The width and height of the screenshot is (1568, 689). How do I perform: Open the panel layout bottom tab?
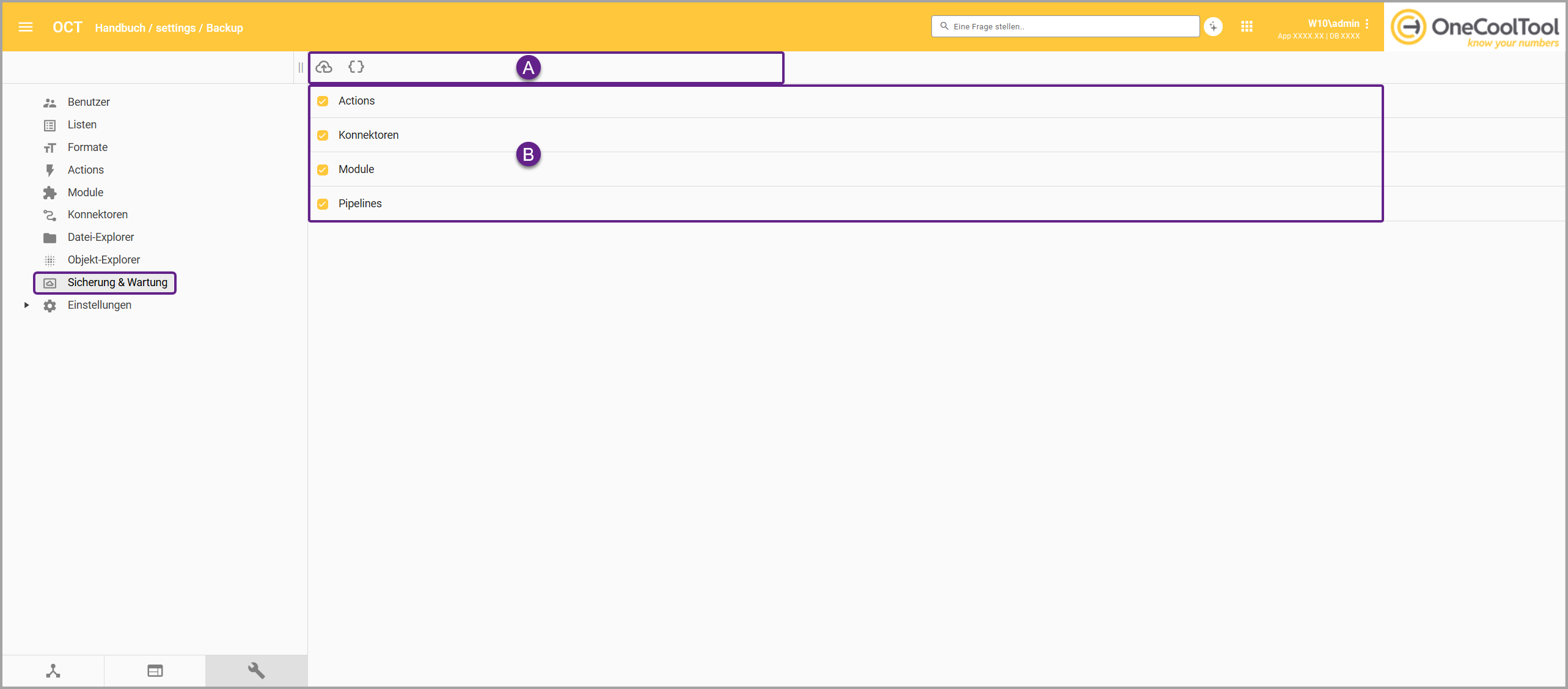coord(155,671)
